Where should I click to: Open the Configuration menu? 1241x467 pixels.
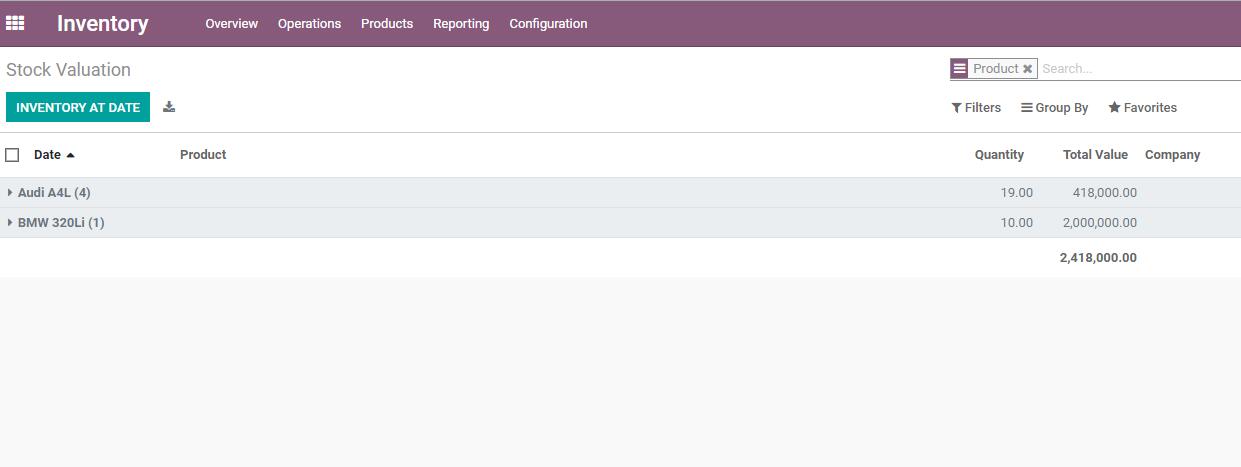point(548,24)
